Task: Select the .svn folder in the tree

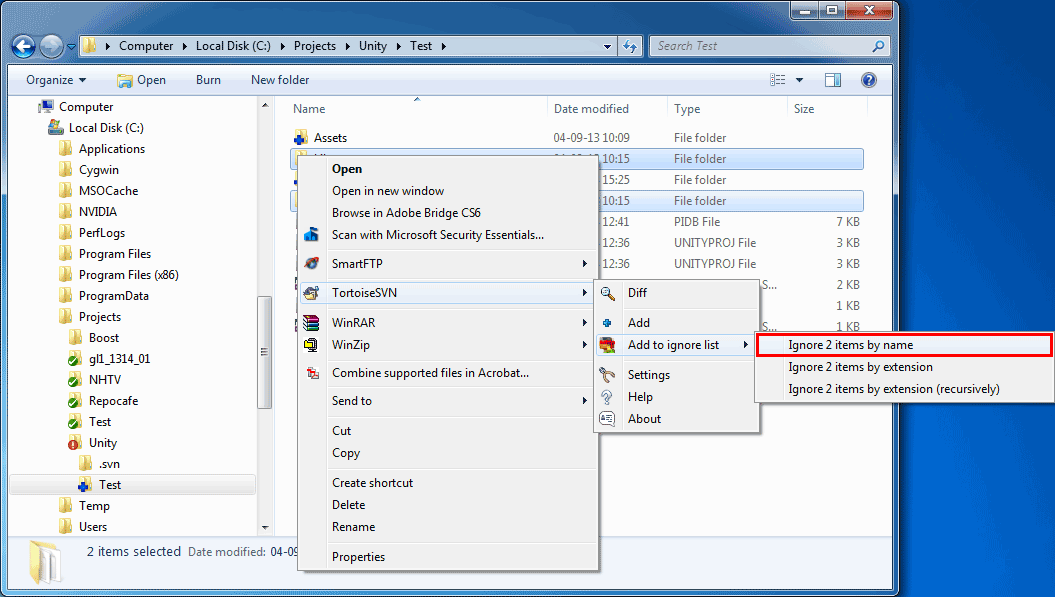Action: (x=109, y=464)
